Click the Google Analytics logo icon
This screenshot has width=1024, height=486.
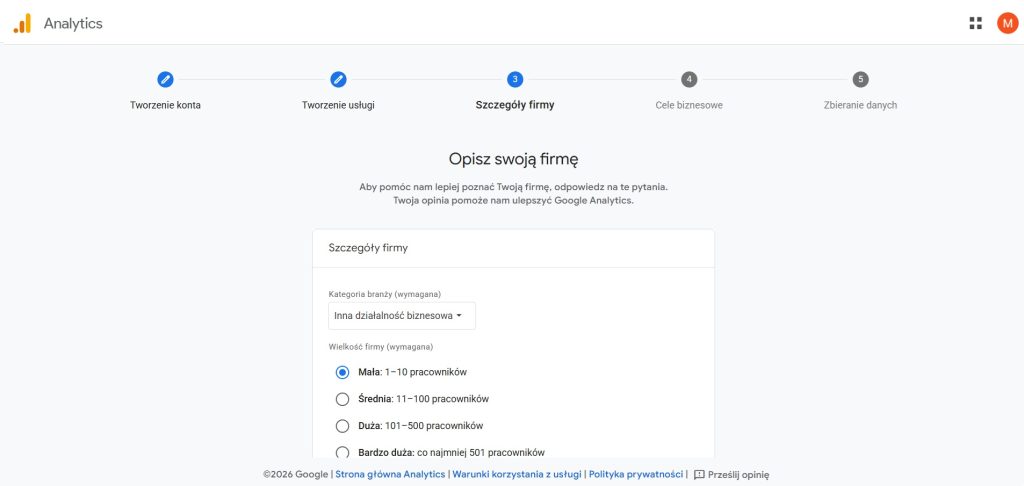22,24
